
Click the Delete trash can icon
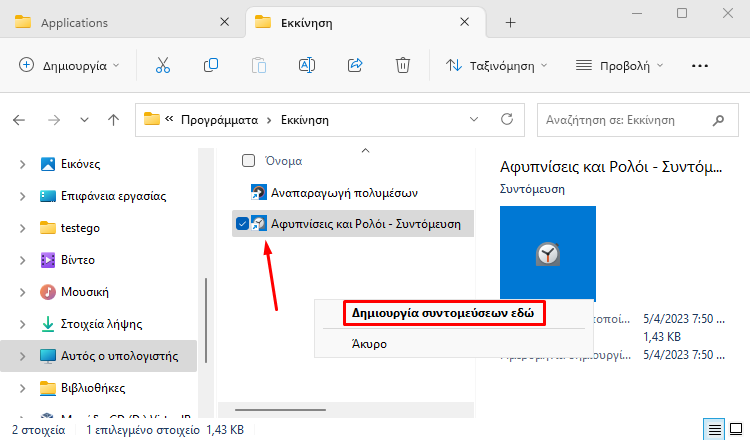point(403,65)
